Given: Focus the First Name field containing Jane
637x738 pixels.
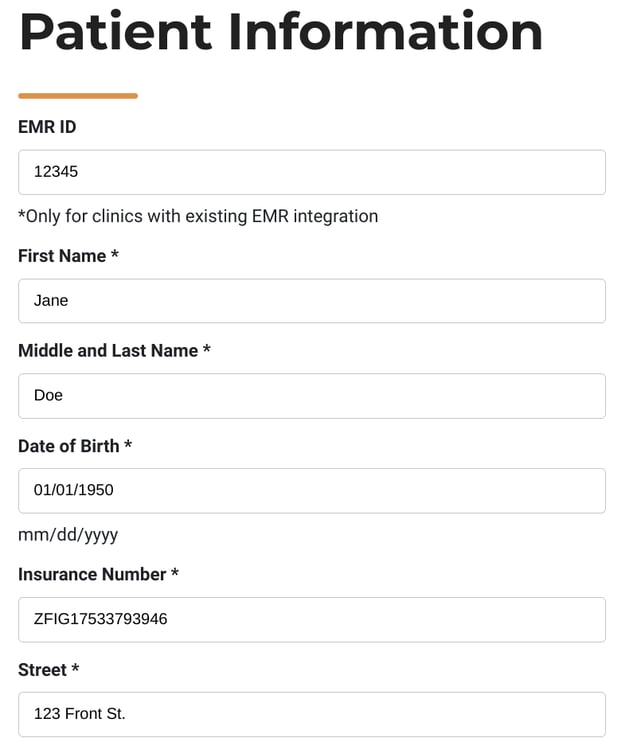Looking at the screenshot, I should [312, 301].
